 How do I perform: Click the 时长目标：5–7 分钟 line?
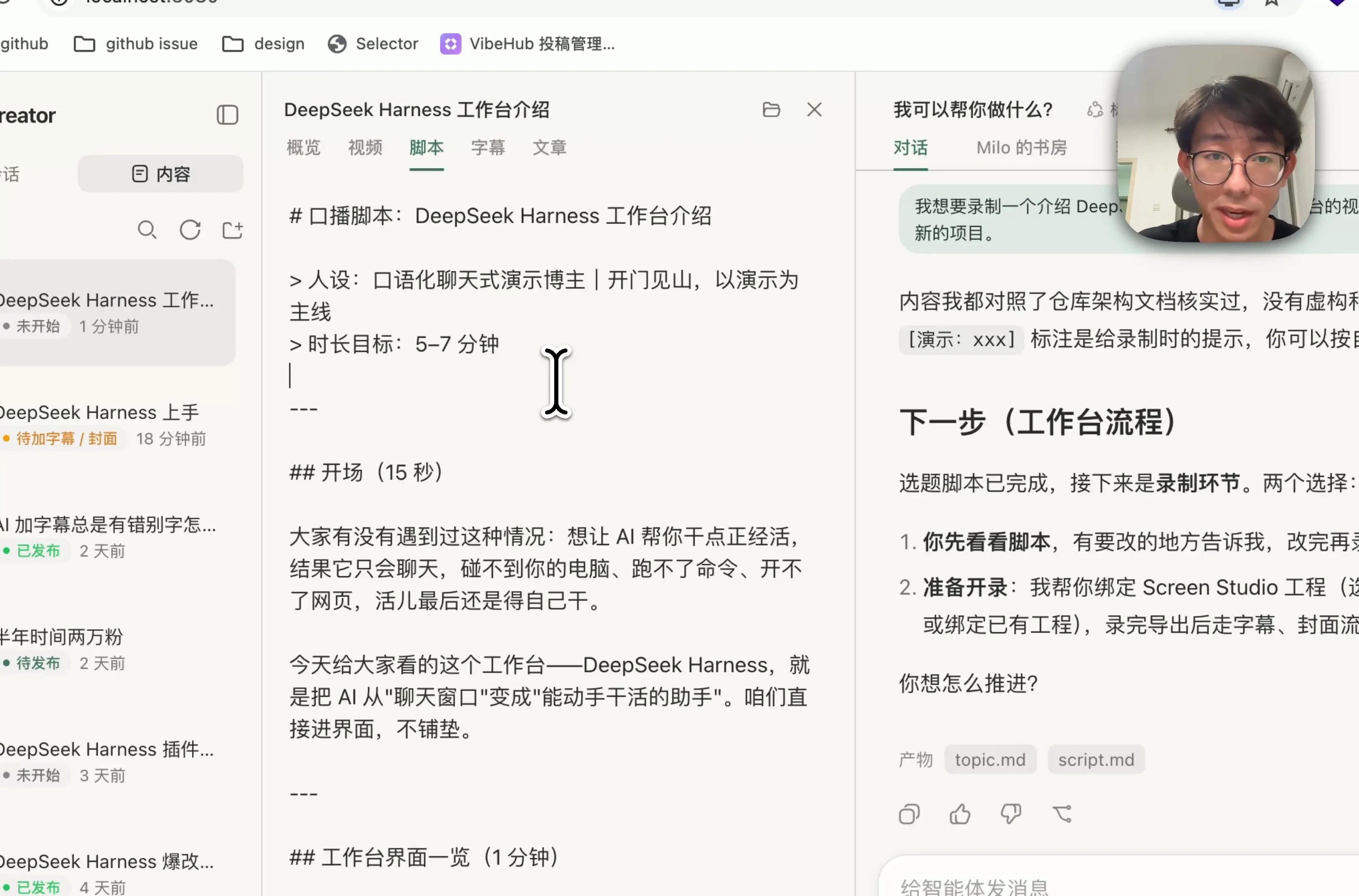[395, 345]
